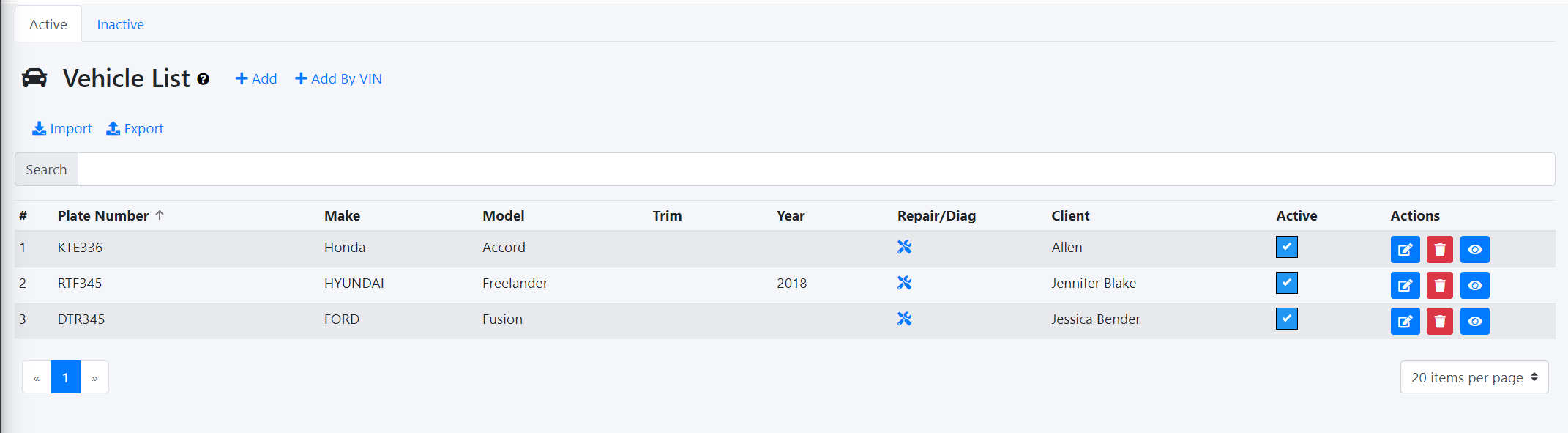Image resolution: width=1568 pixels, height=433 pixels.
Task: Click the wrench icon in the DTR345 row
Action: [x=904, y=319]
